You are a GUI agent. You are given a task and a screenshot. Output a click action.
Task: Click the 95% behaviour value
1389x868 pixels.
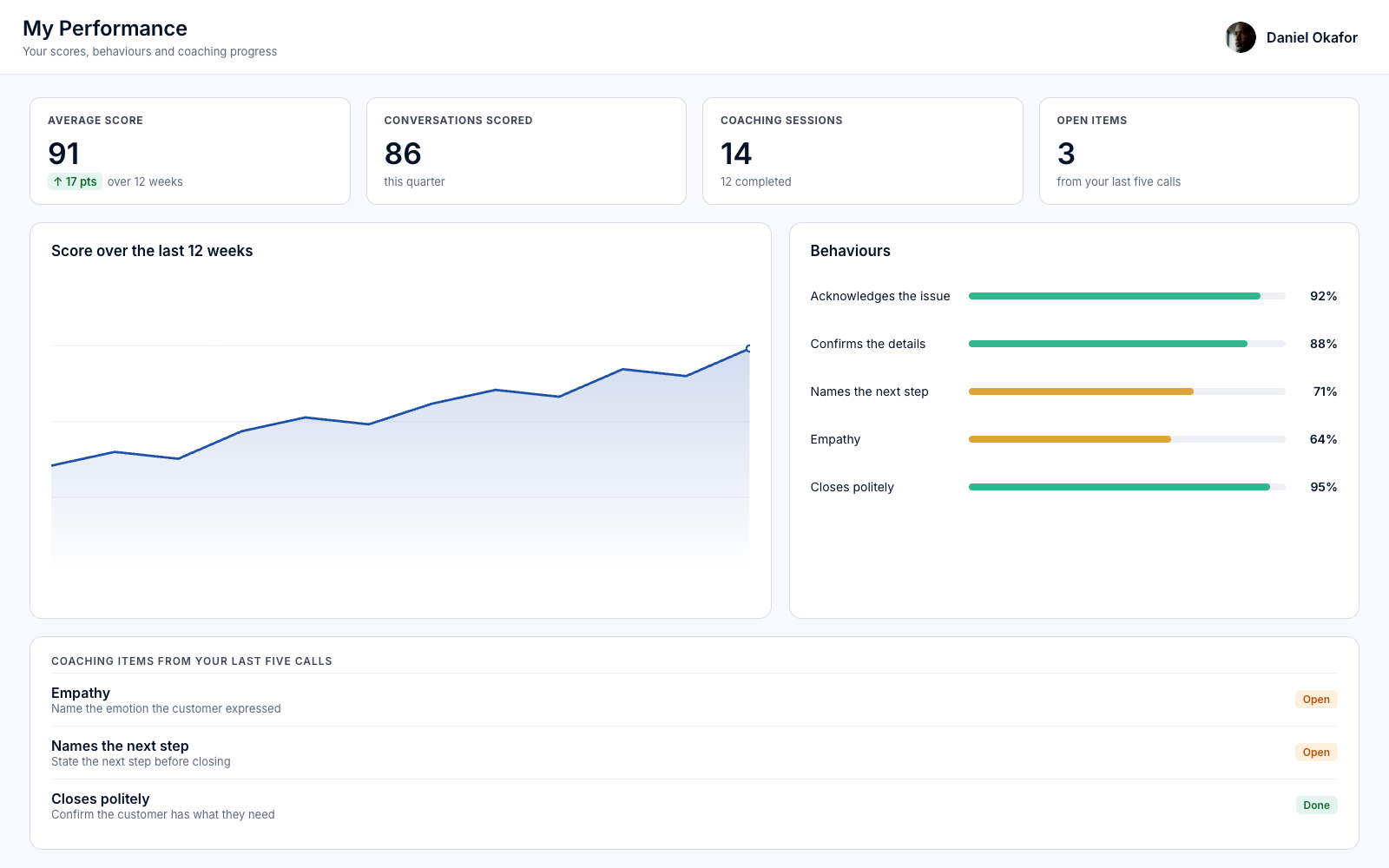(x=1324, y=487)
